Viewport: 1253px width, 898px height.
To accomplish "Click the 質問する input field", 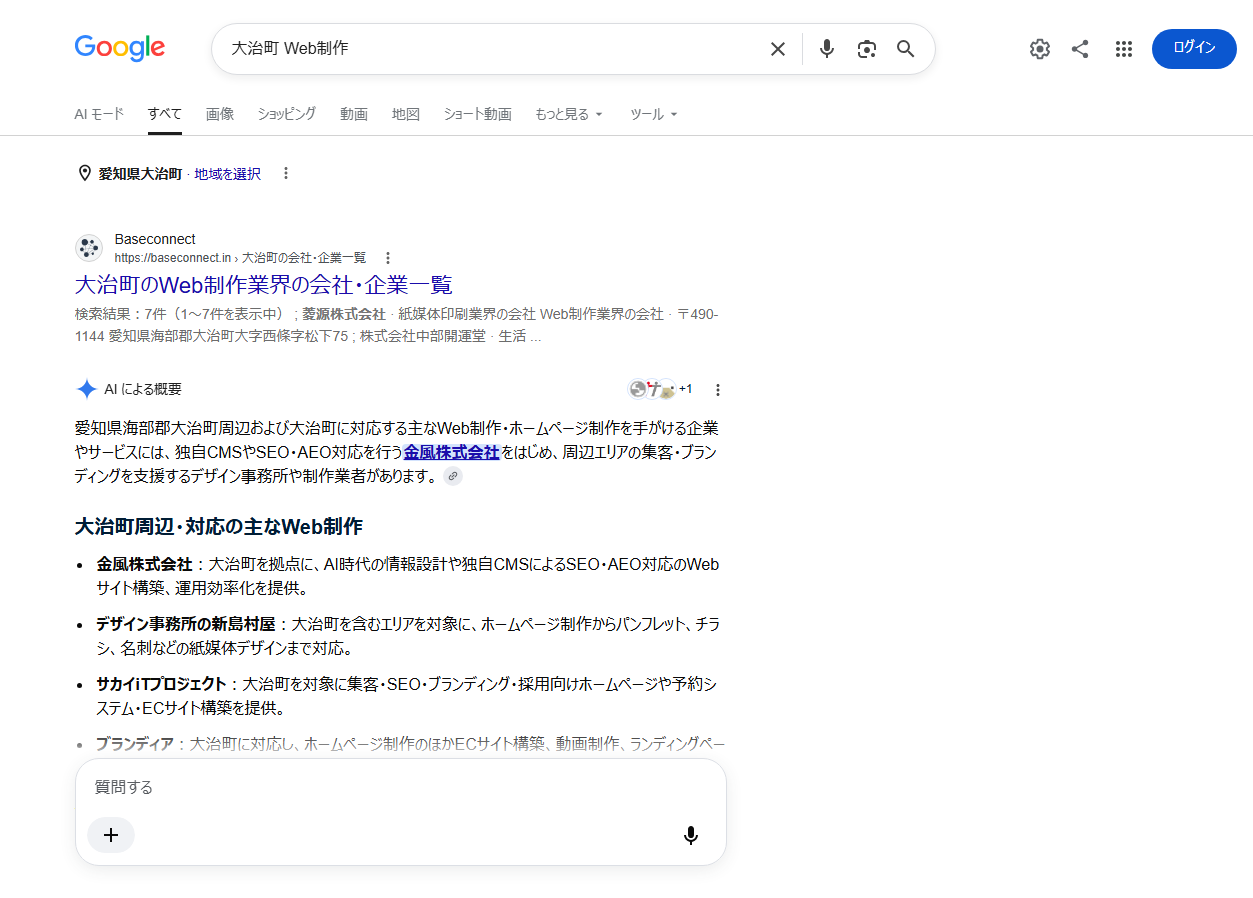I will (400, 787).
